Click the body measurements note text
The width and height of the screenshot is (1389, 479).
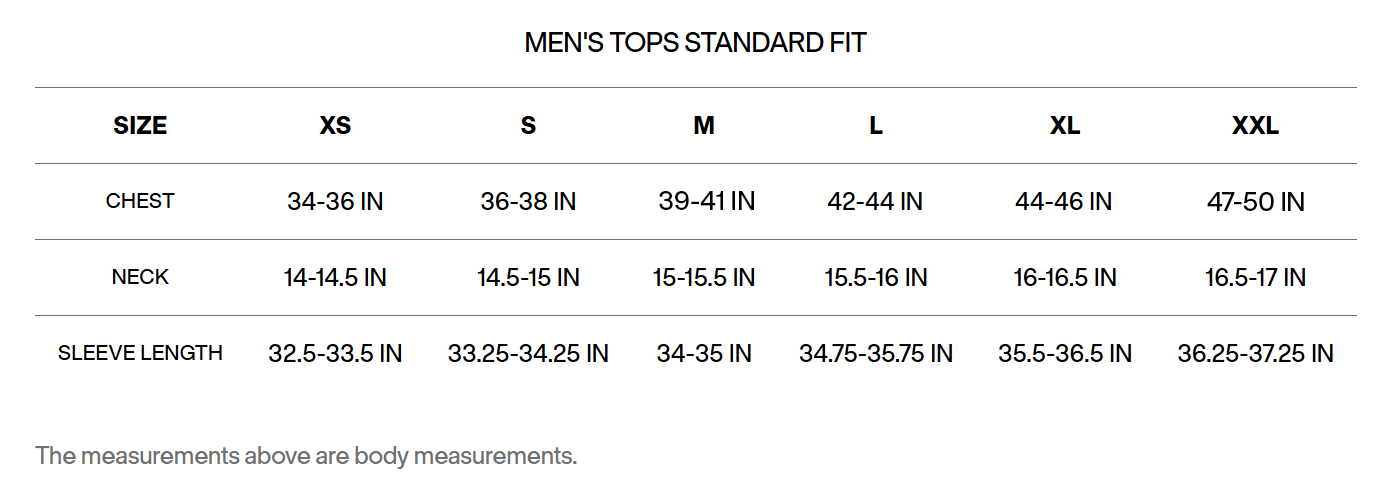306,456
